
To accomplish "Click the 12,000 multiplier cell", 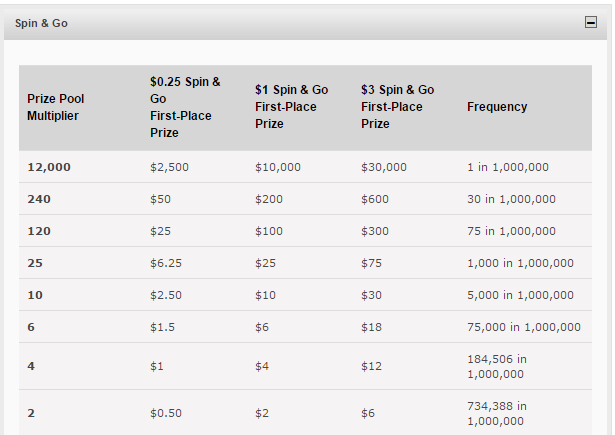I will (x=49, y=167).
